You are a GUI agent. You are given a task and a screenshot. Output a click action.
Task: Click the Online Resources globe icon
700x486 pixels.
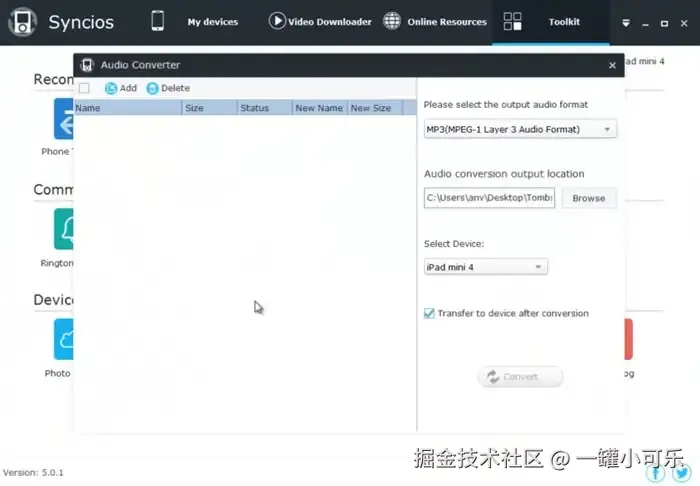tap(392, 21)
